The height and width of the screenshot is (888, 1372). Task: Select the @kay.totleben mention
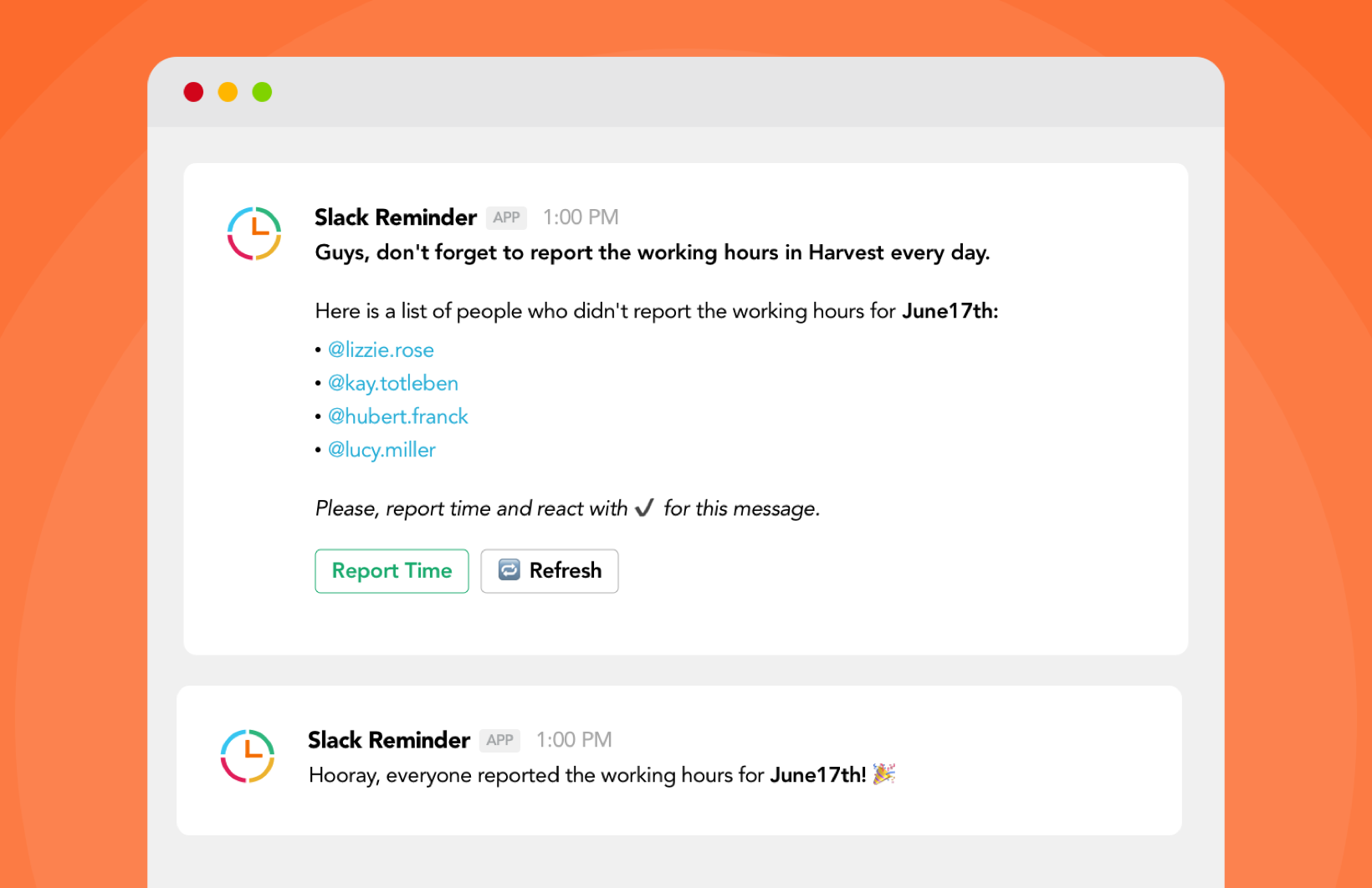click(393, 383)
